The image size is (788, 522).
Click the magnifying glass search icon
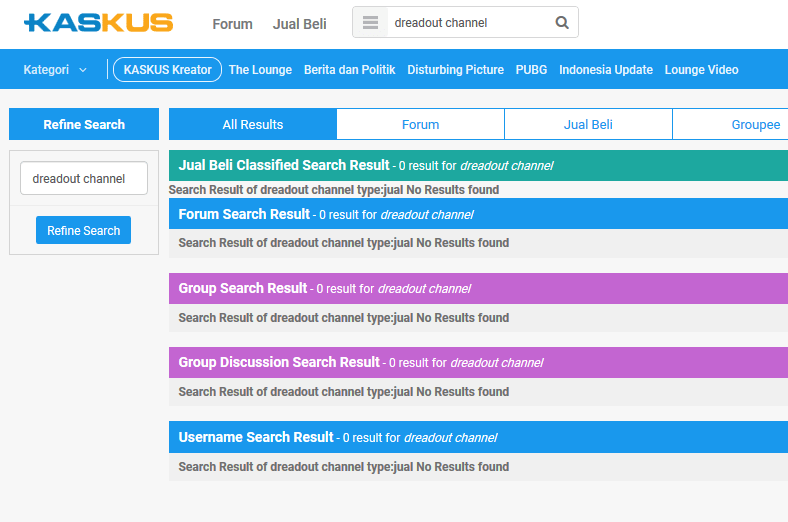[562, 23]
